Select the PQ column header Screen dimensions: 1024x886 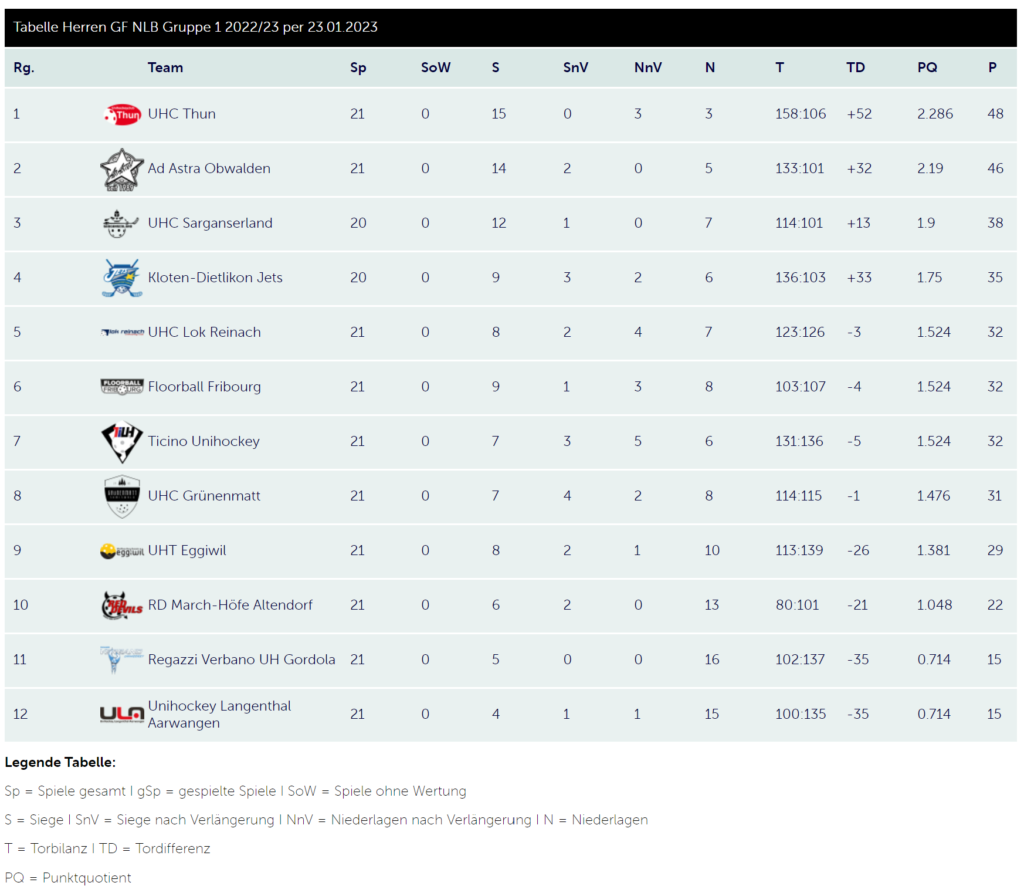(x=927, y=67)
